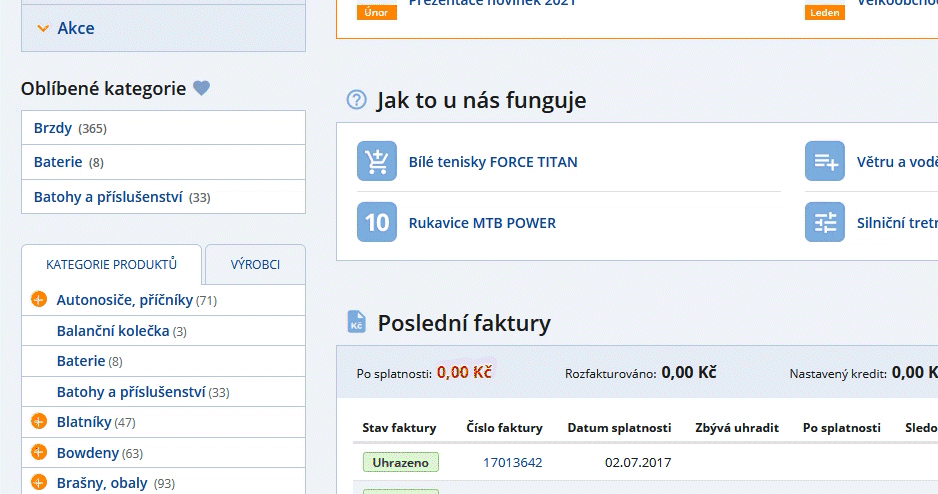Click the orange Únor month badge
Viewport: 938px width, 494px height.
[377, 13]
